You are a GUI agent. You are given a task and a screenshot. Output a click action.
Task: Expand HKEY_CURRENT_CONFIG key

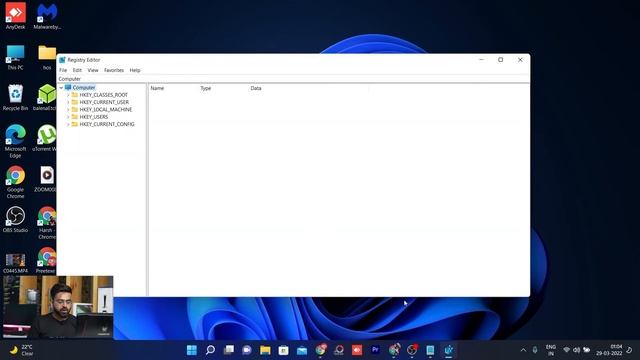pos(68,124)
